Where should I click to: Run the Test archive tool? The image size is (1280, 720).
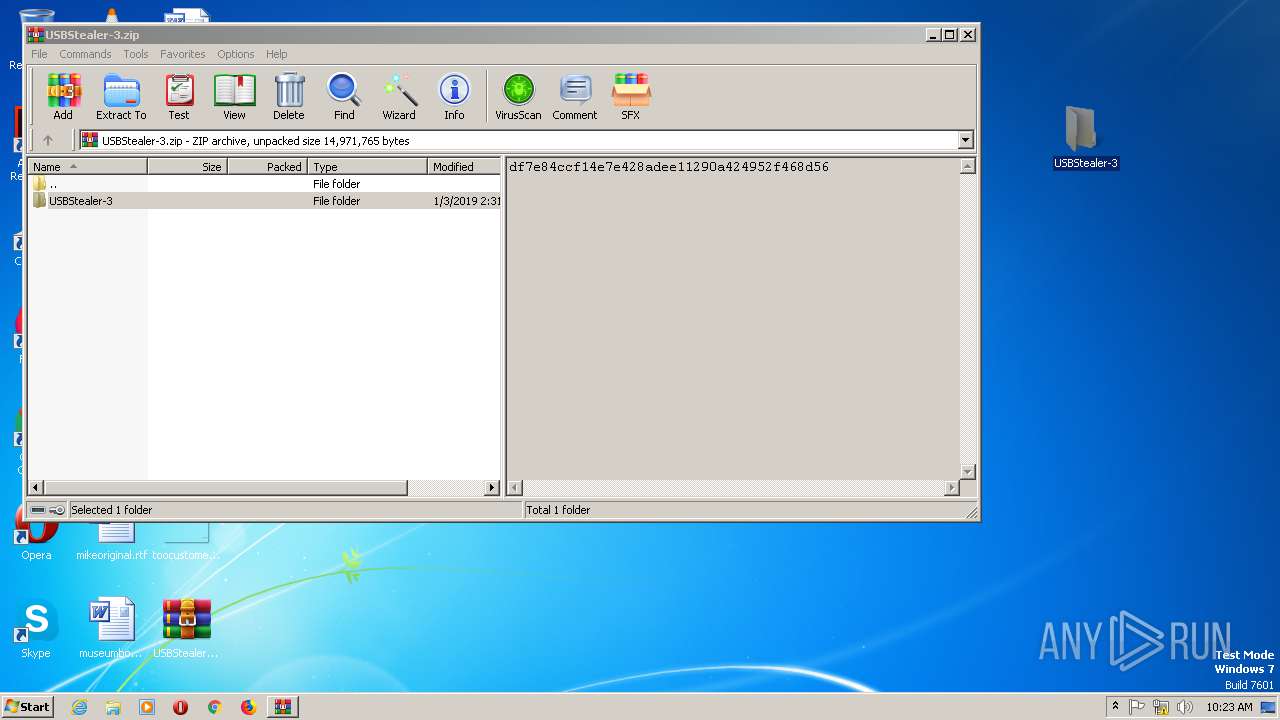coord(179,97)
